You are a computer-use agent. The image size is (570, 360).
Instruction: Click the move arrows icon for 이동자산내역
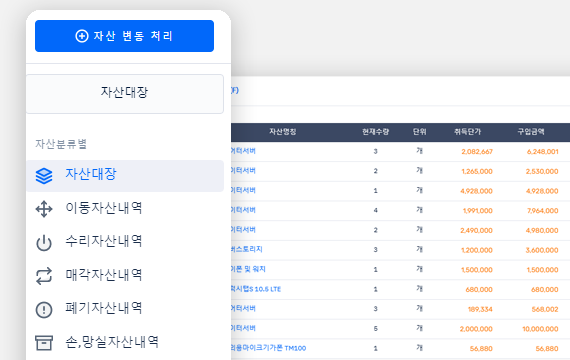pos(44,209)
